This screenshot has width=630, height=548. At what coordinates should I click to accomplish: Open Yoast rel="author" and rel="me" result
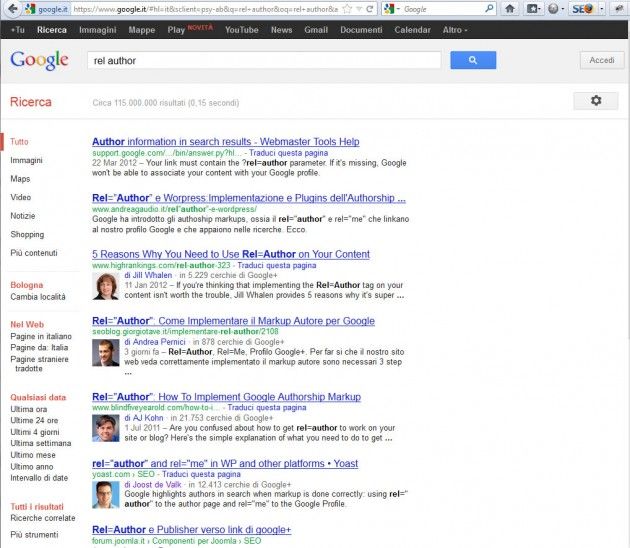tap(225, 464)
